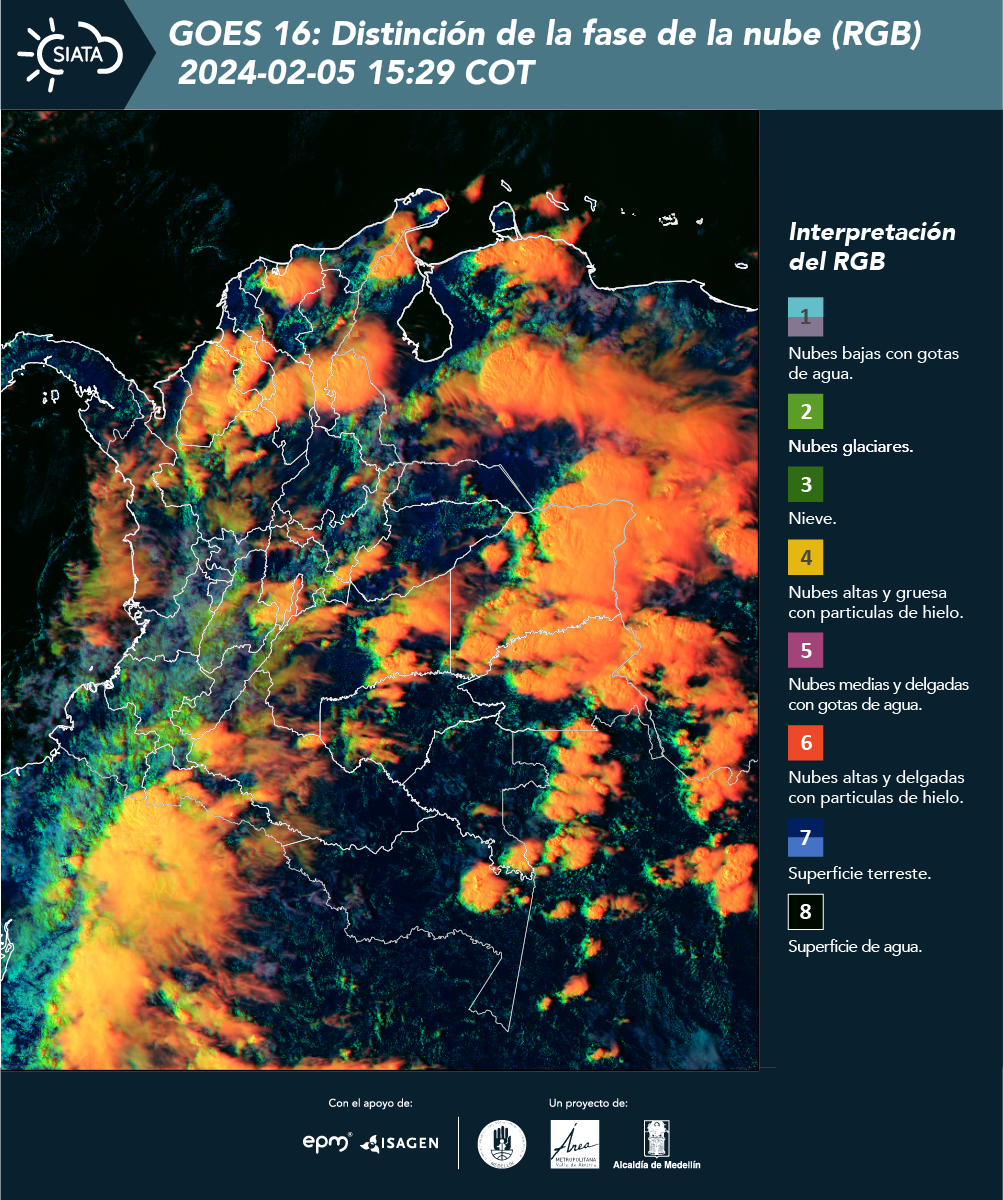Click the 'Nieve.' legend label

tap(812, 519)
